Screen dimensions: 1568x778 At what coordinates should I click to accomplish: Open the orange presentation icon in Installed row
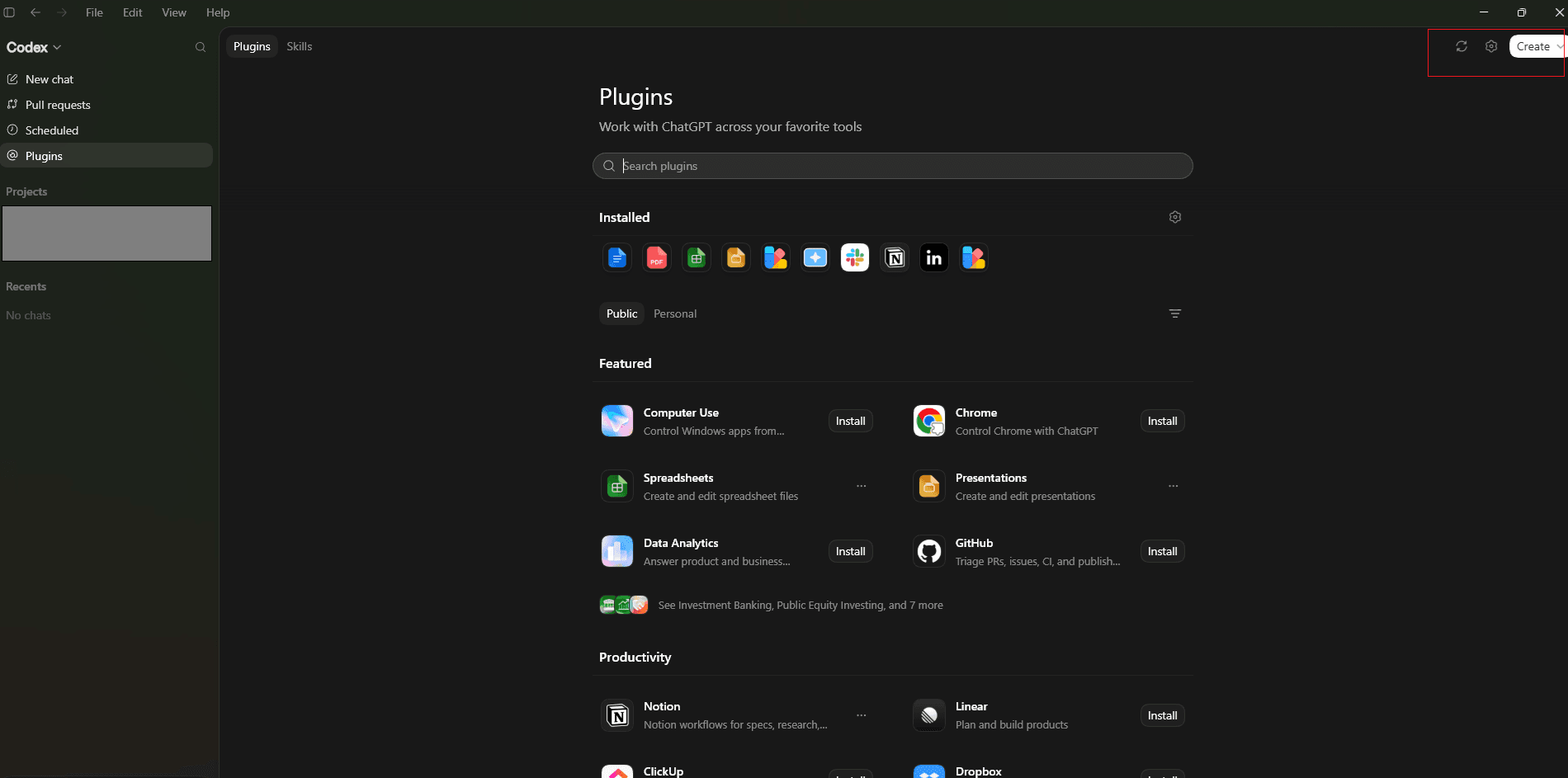point(736,257)
